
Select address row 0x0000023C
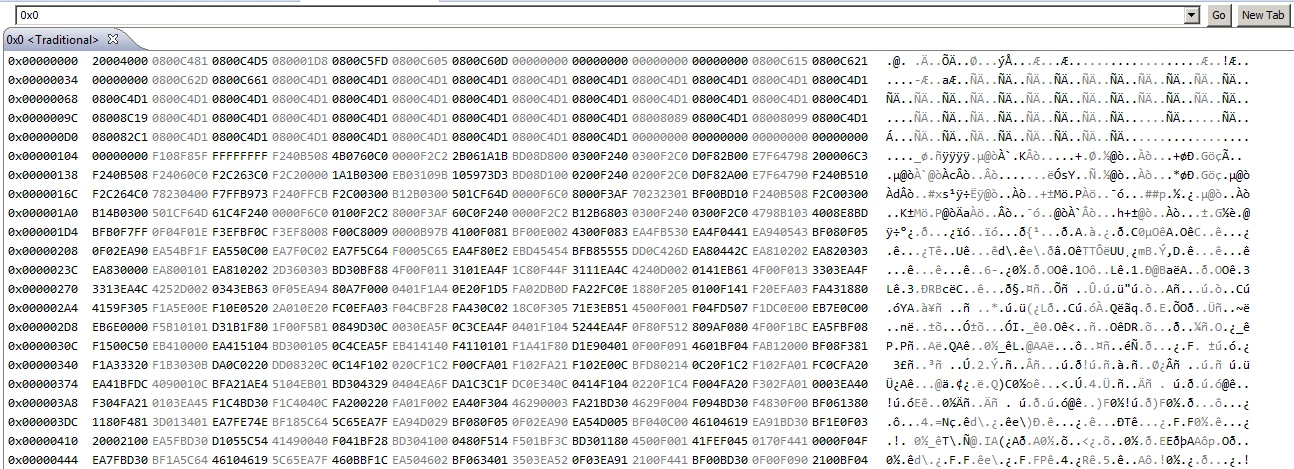click(44, 272)
